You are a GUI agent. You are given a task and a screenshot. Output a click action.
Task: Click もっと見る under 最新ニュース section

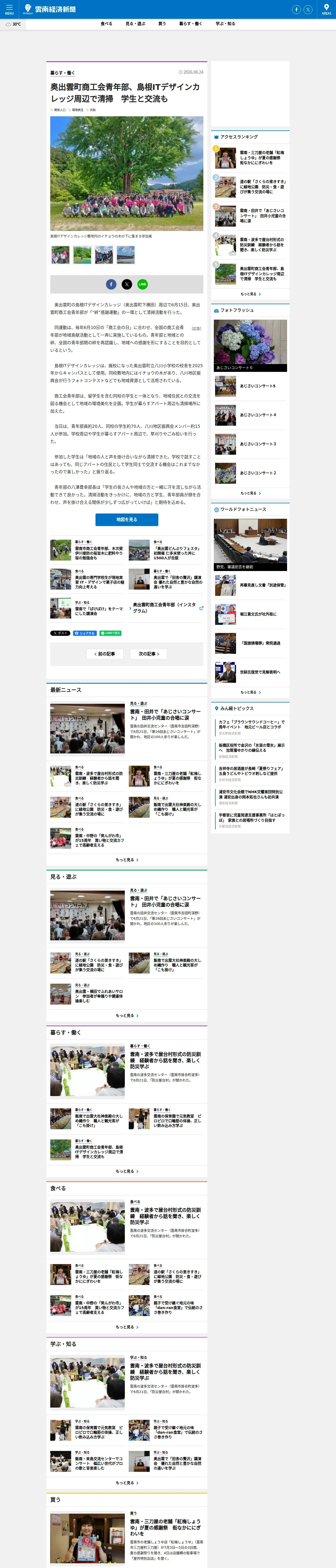coord(127,860)
